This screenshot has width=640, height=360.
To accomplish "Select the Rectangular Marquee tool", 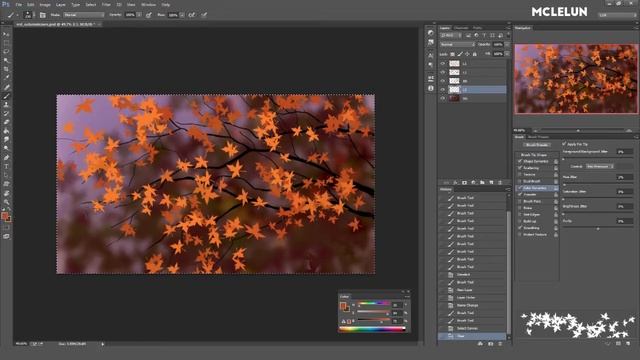I will (x=6, y=43).
